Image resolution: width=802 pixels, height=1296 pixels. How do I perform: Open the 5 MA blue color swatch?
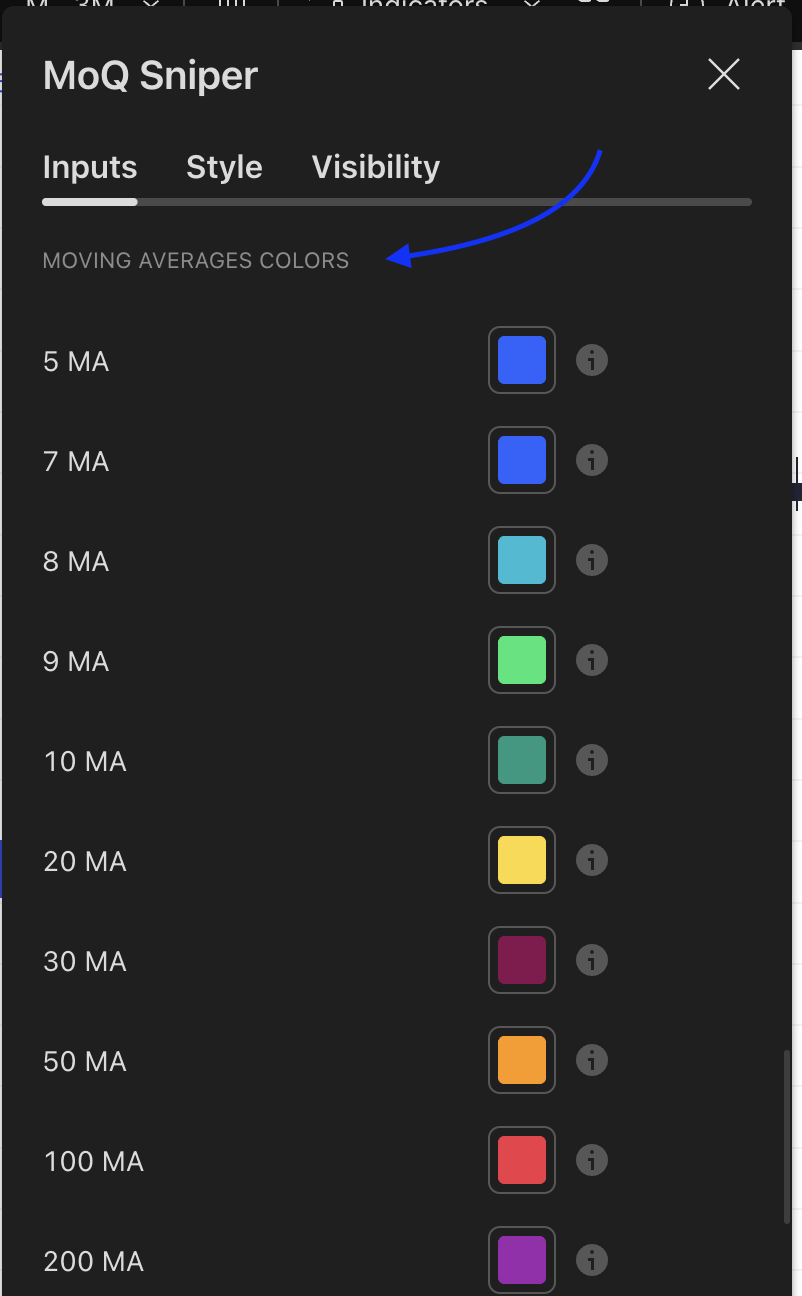point(522,360)
